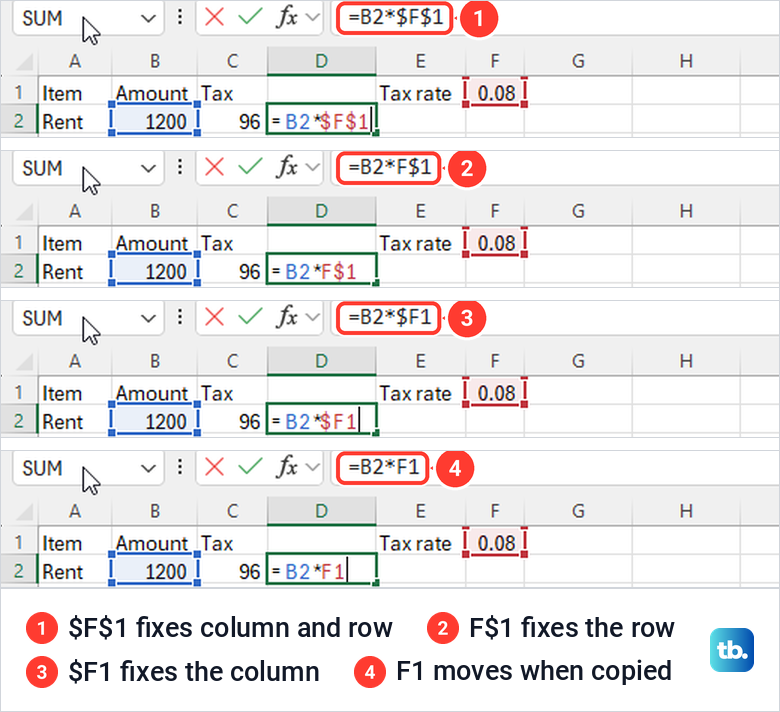This screenshot has width=780, height=712.
Task: Click the SUM Name Box beside =B2*F1
Action: click(x=88, y=468)
